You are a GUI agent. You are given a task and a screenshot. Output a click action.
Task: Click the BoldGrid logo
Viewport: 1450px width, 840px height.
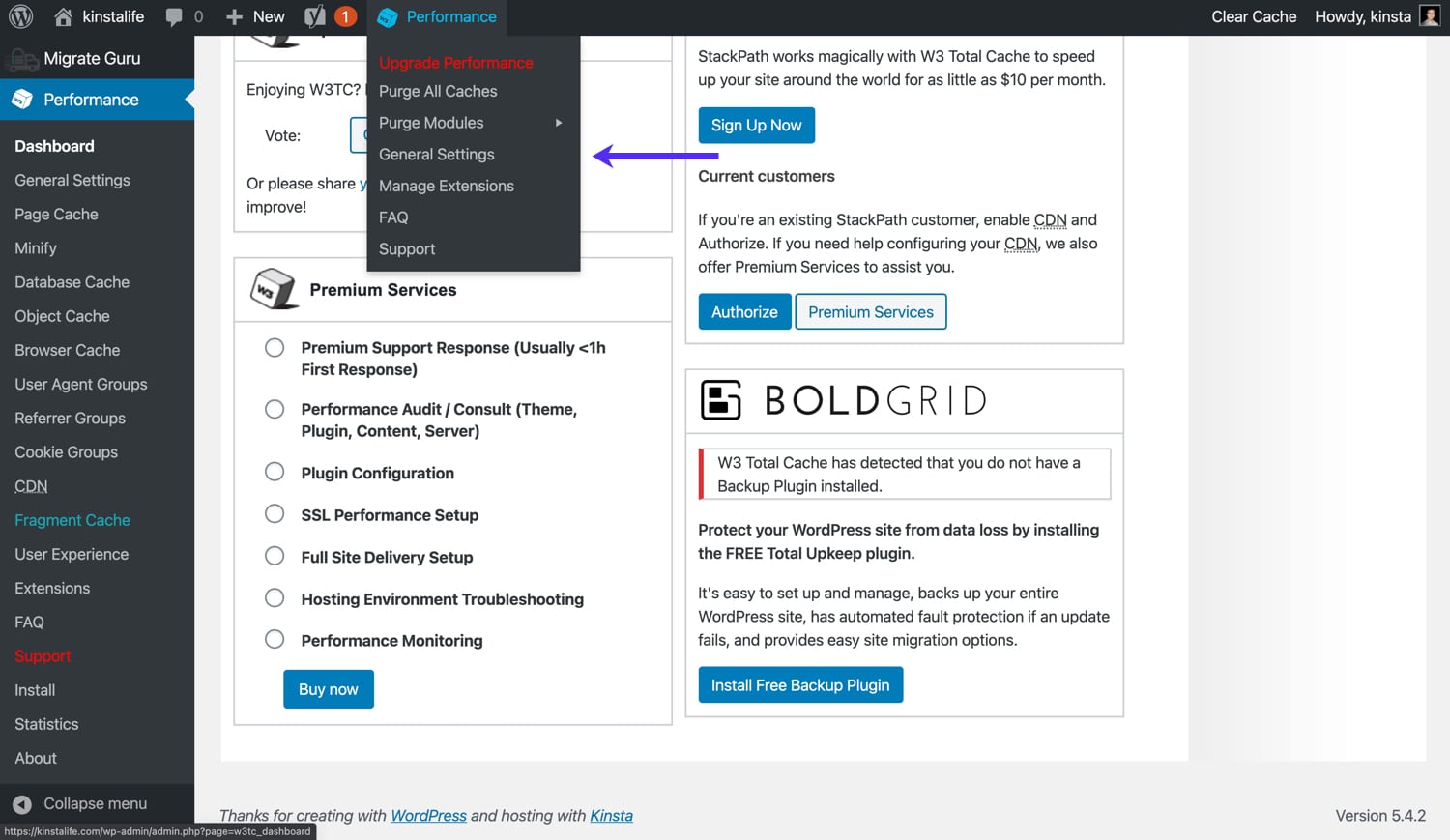click(842, 400)
